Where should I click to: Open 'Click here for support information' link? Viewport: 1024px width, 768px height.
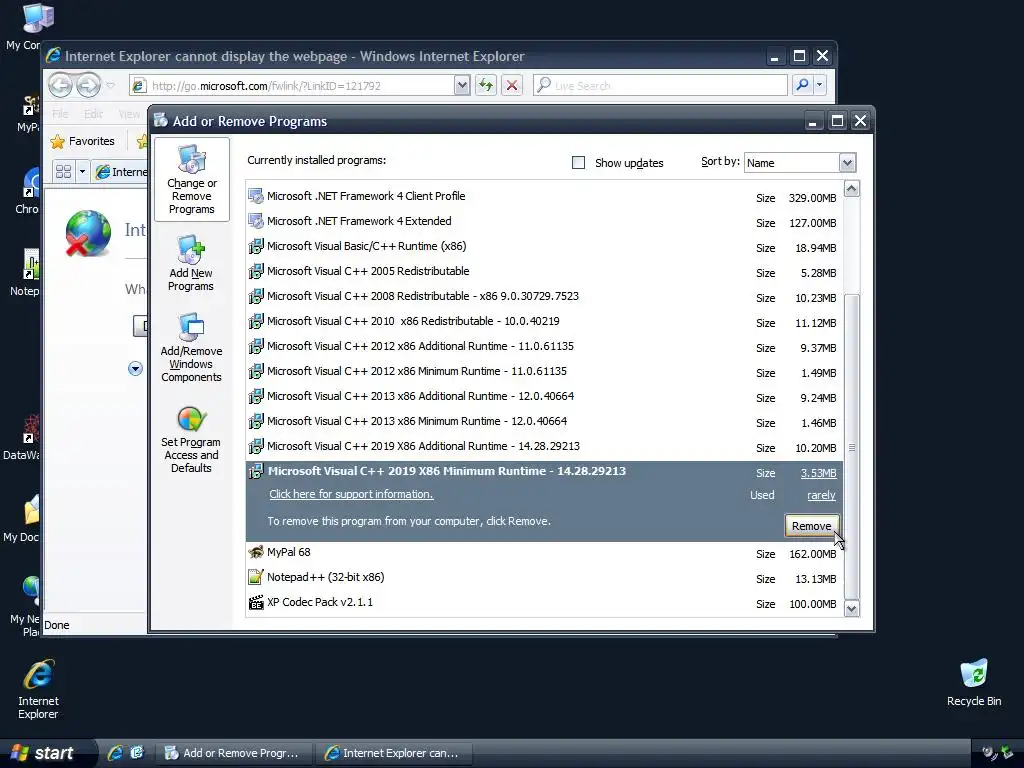pos(351,494)
